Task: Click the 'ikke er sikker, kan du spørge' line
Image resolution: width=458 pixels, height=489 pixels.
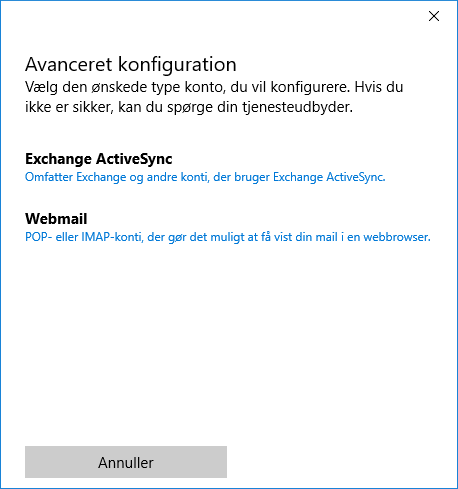Action: [x=189, y=107]
